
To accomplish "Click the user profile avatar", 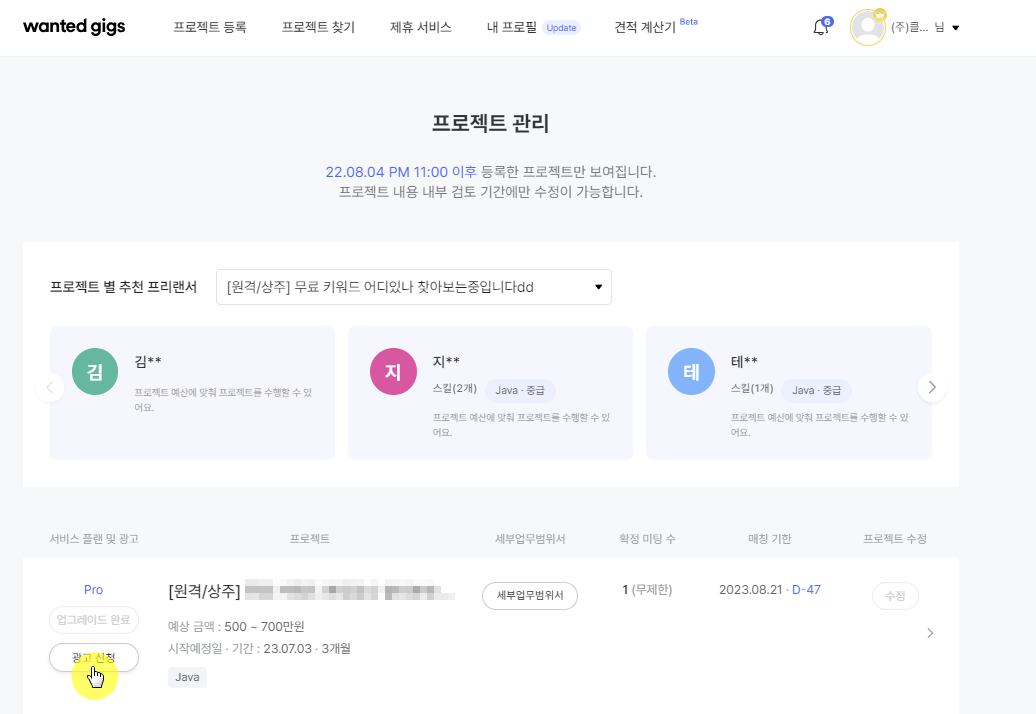I will coord(867,28).
